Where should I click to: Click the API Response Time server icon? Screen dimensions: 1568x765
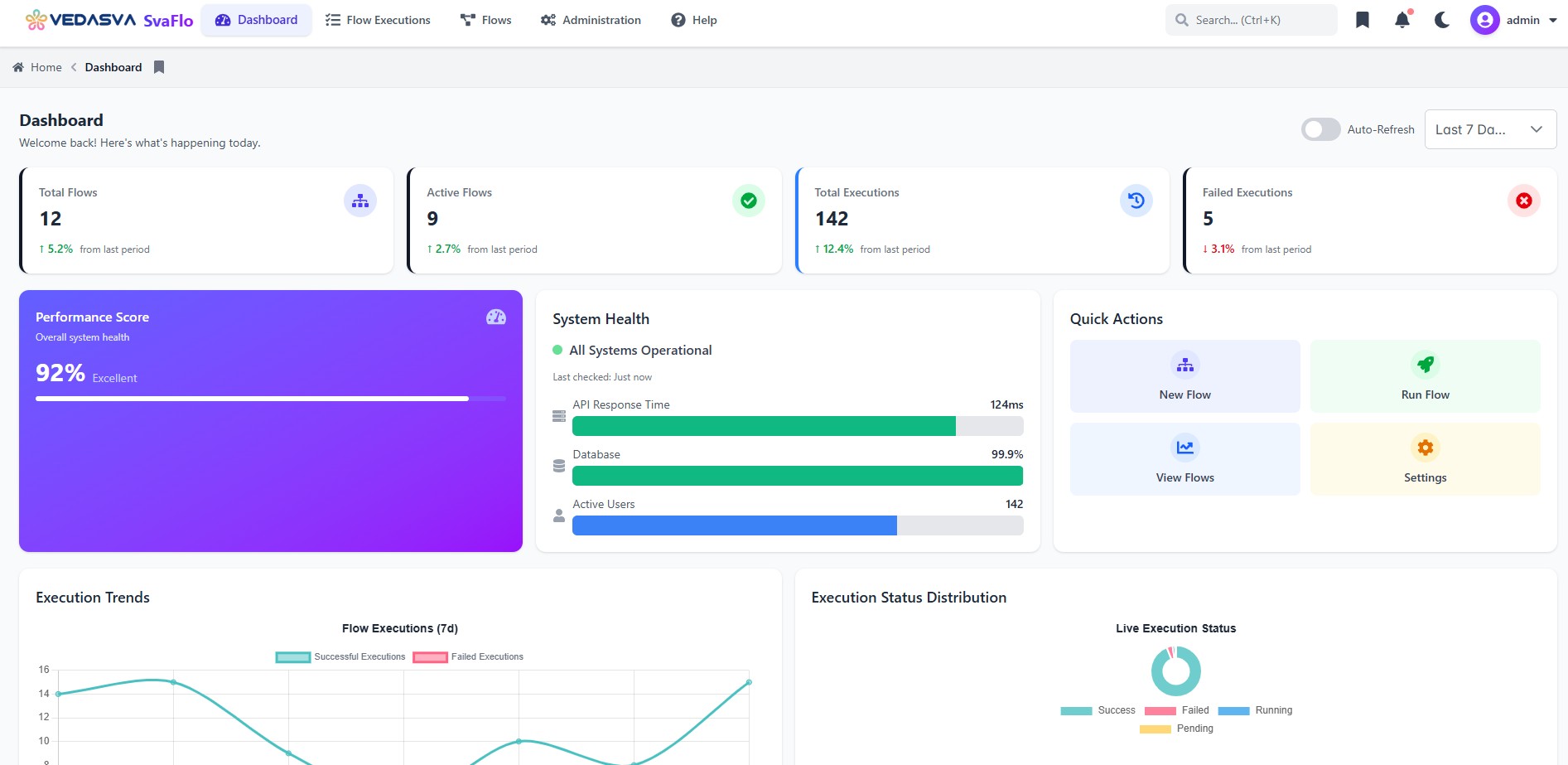click(x=559, y=416)
